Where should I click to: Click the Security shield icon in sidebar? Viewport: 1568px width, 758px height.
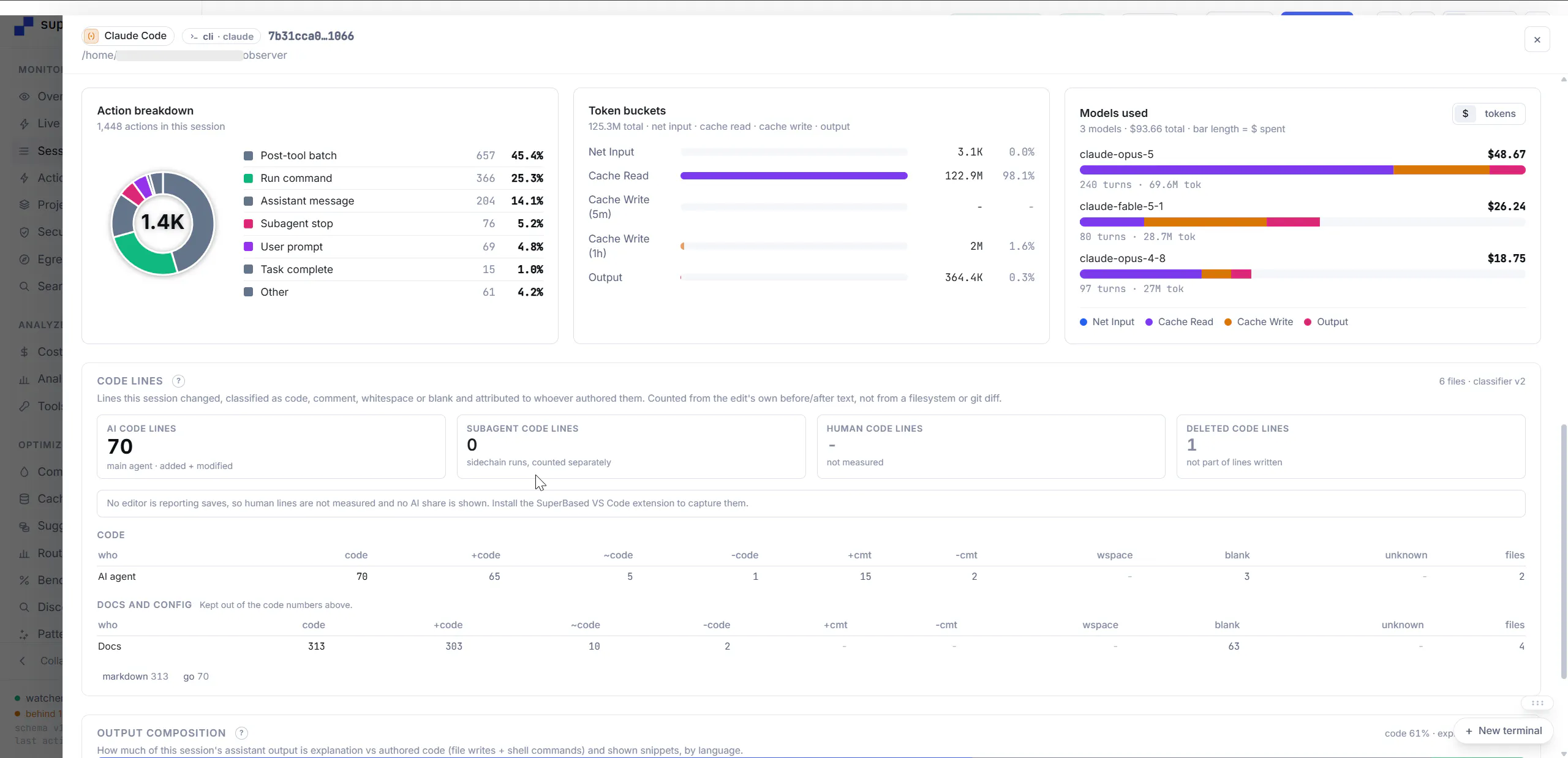(24, 232)
